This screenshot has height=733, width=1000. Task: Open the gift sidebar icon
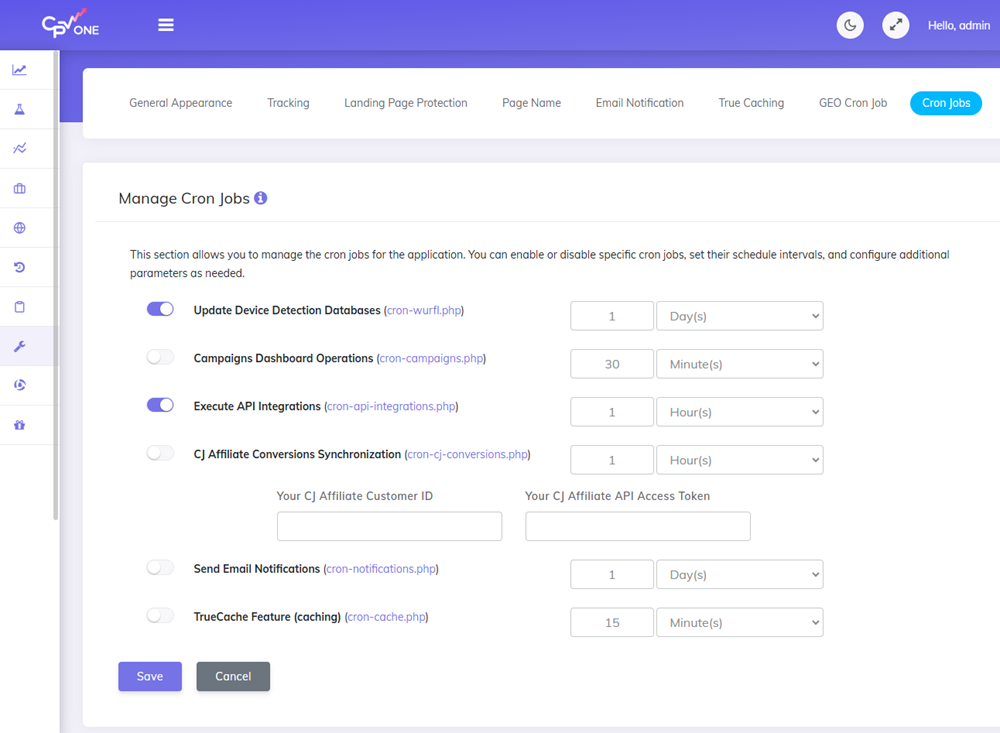pyautogui.click(x=20, y=425)
